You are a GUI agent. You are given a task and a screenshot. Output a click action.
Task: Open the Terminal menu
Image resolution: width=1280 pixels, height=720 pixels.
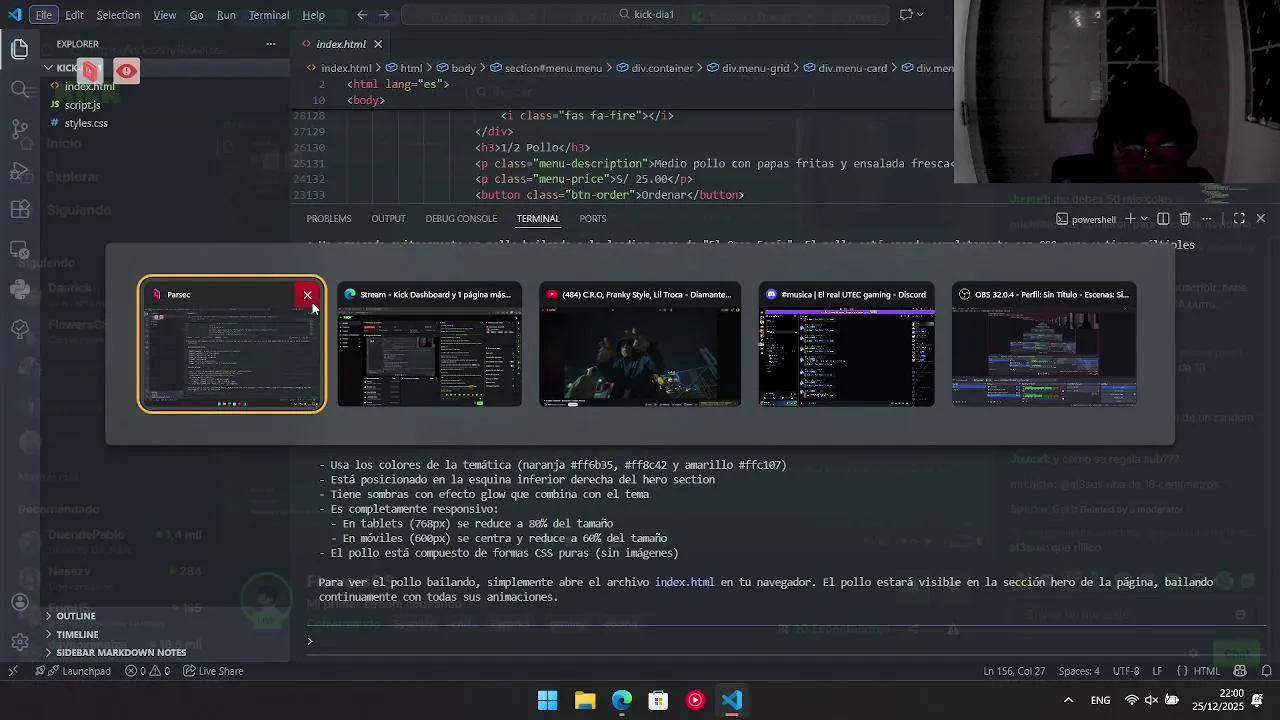[x=269, y=15]
